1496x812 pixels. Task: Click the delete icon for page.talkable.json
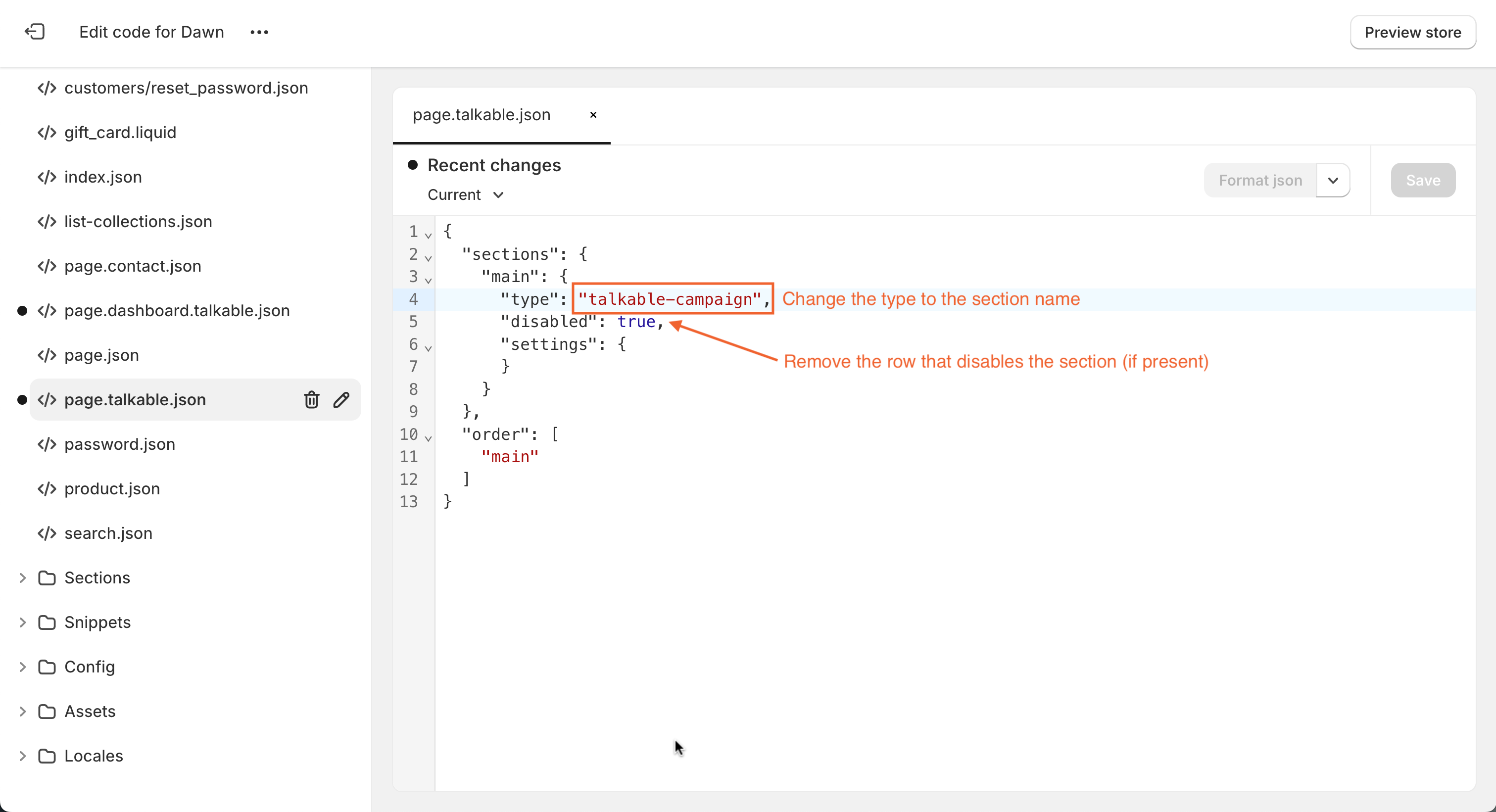click(312, 399)
